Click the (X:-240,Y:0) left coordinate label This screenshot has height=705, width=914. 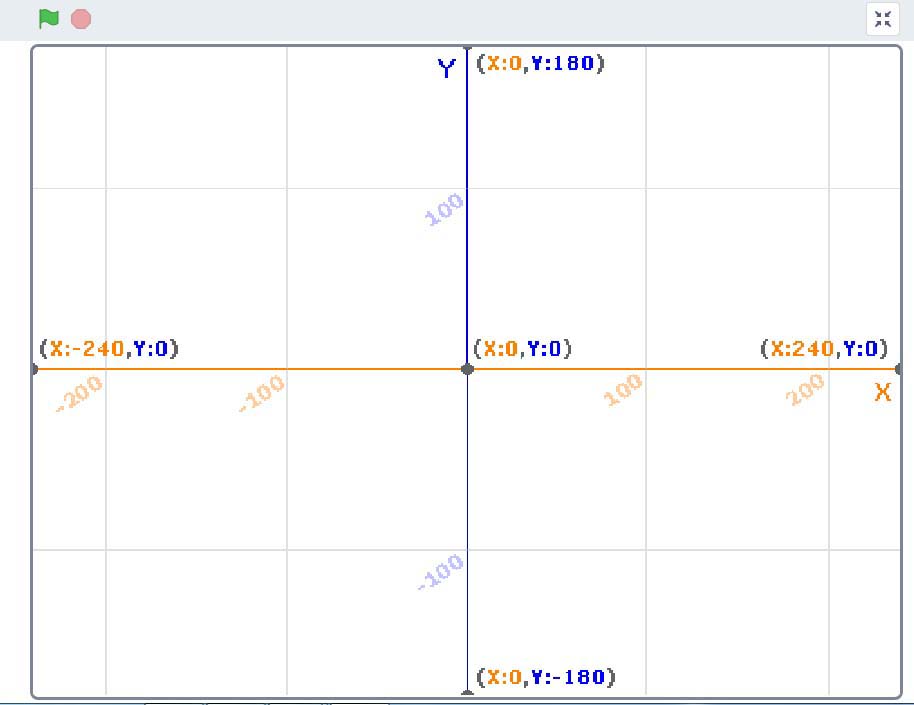point(109,349)
